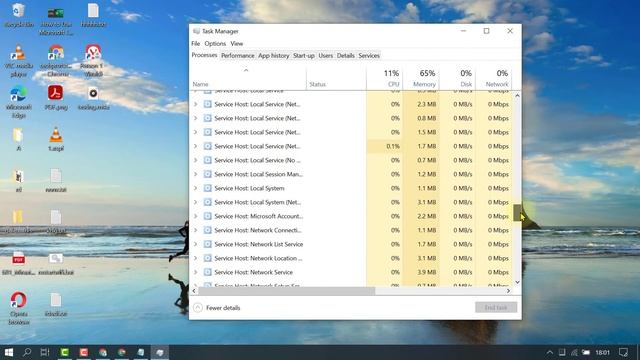Open the red Adobe PDF file icon
Viewport: 640px width, 360px height.
coord(56,97)
